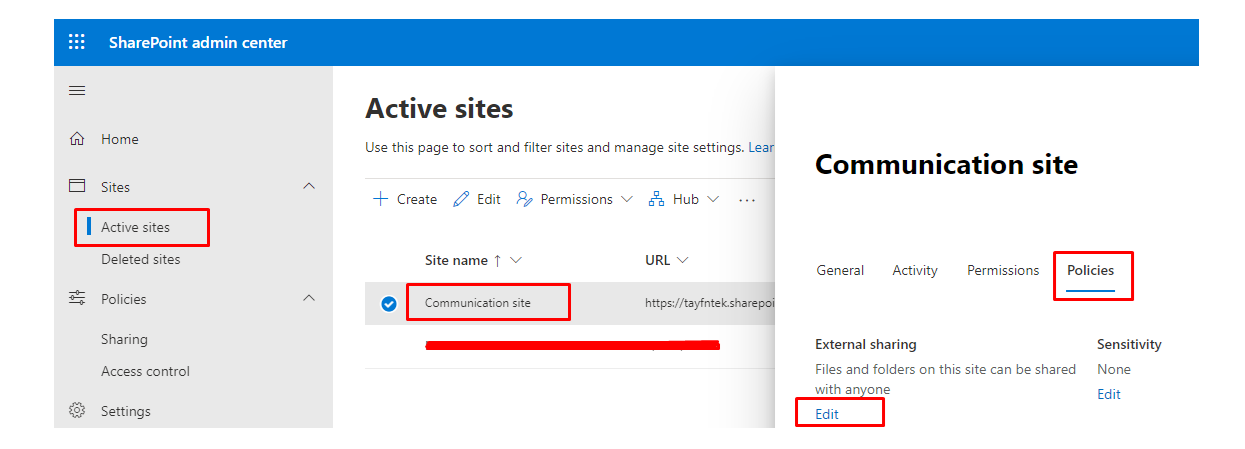Click the Edit pencil icon in toolbar
This screenshot has width=1245, height=449.
pyautogui.click(x=461, y=199)
